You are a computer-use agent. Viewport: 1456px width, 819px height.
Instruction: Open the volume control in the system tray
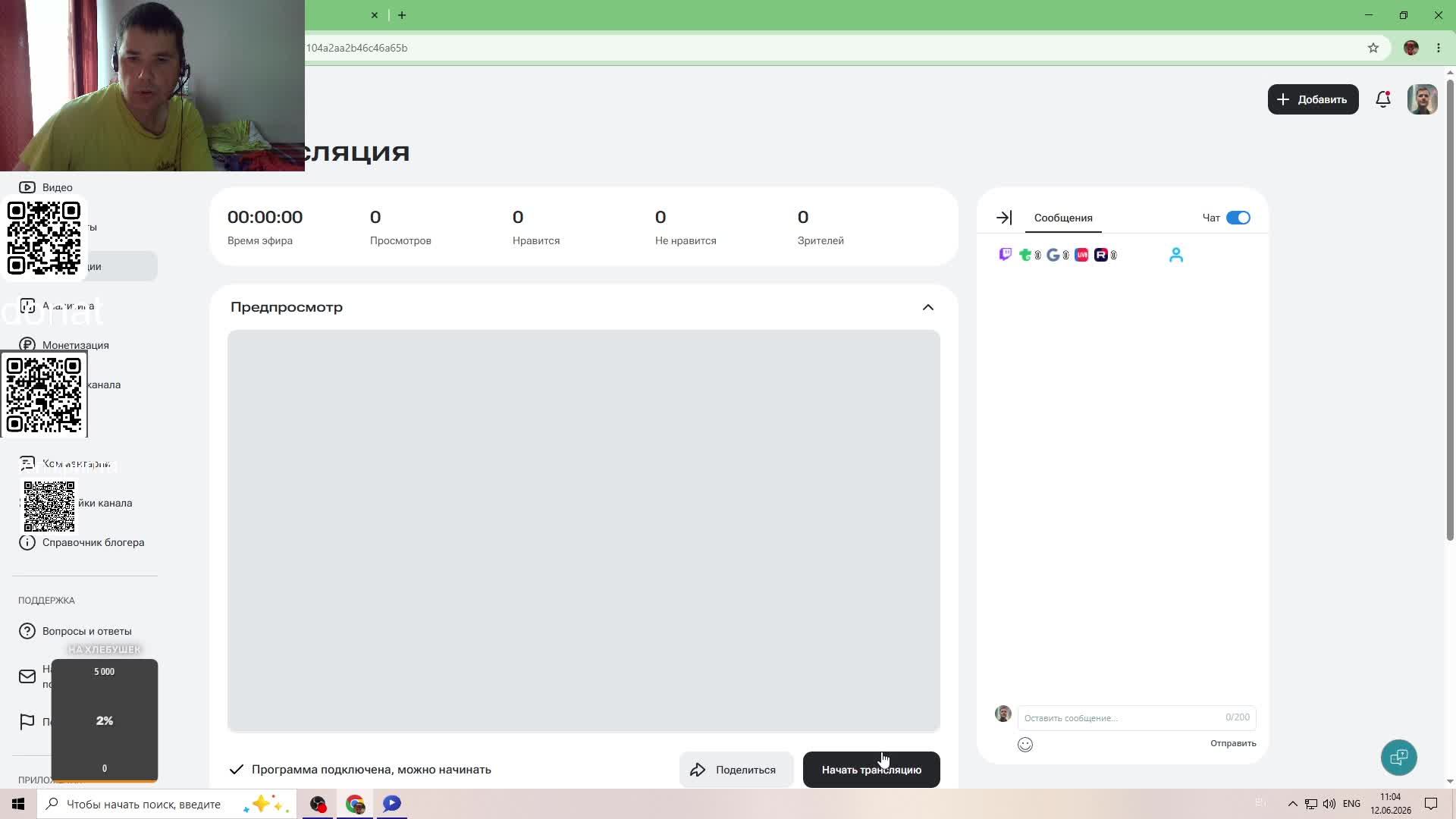tap(1329, 804)
